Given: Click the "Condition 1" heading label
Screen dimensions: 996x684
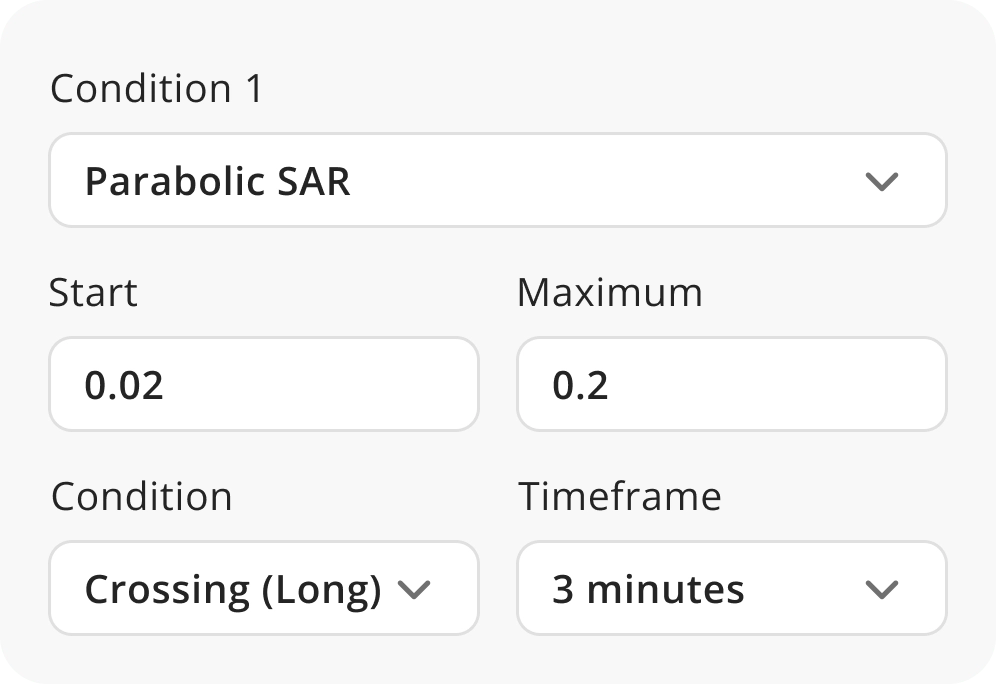Looking at the screenshot, I should (157, 89).
